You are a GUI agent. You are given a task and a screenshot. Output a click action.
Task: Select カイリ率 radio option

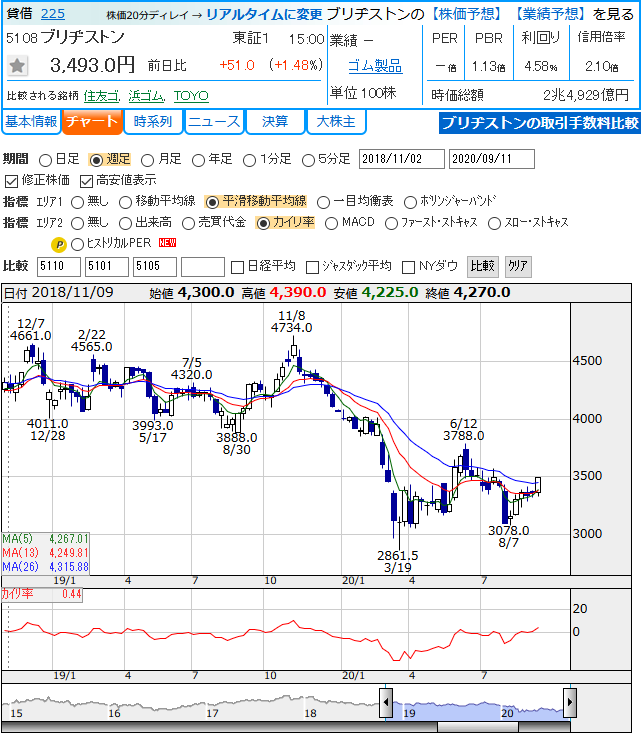[x=263, y=223]
